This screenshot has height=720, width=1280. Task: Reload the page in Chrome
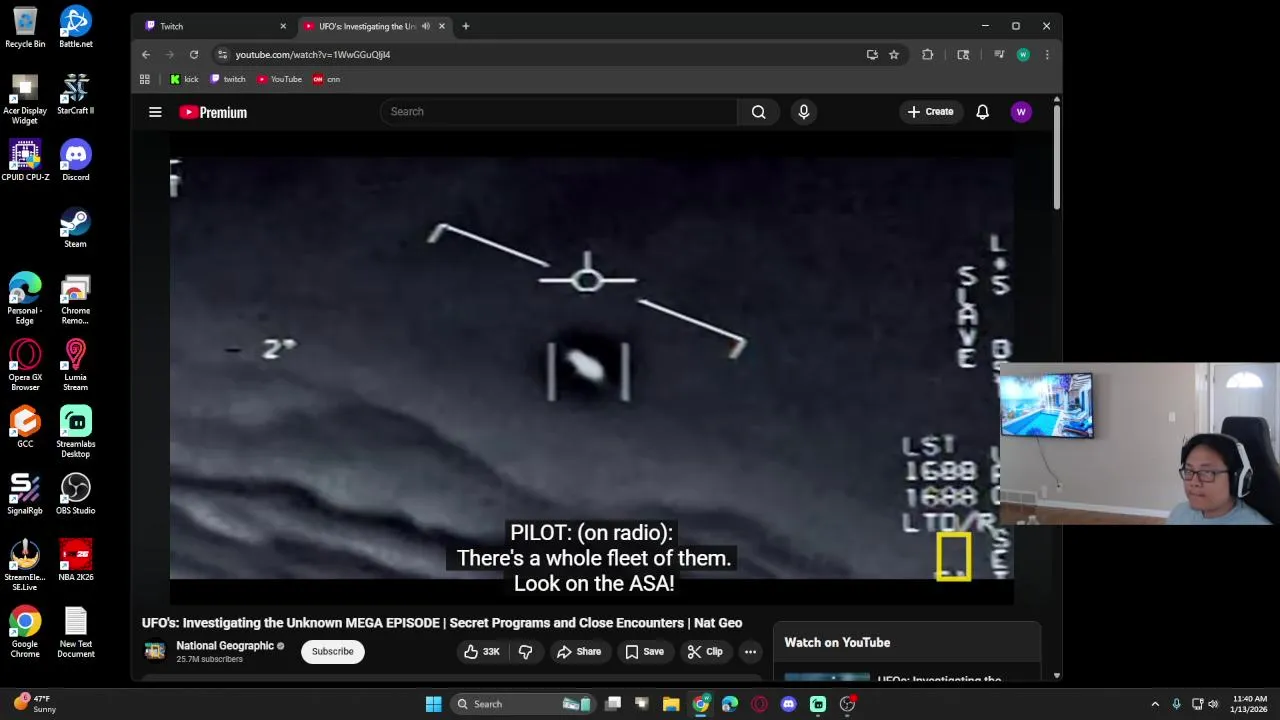[194, 54]
